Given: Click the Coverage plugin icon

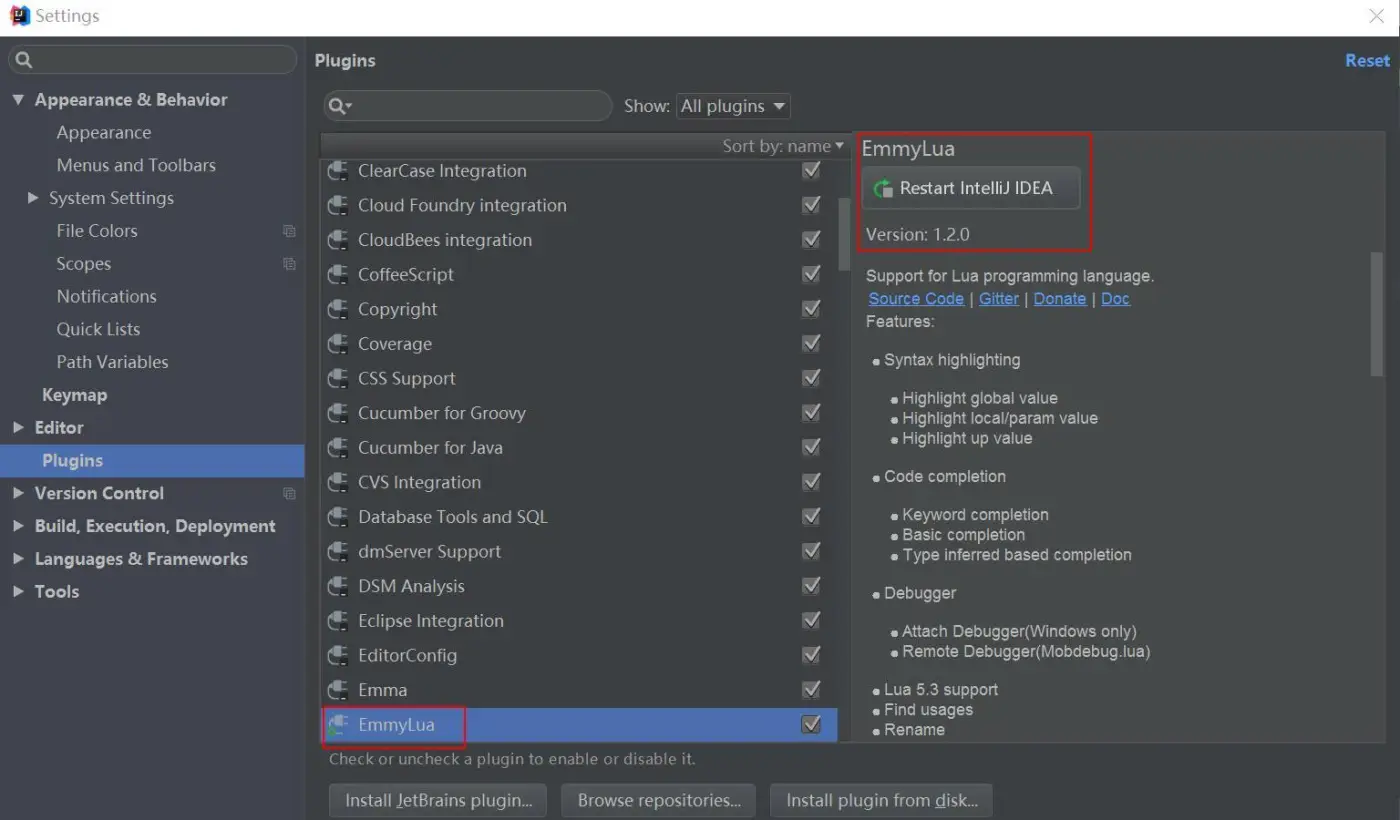Looking at the screenshot, I should [x=338, y=344].
